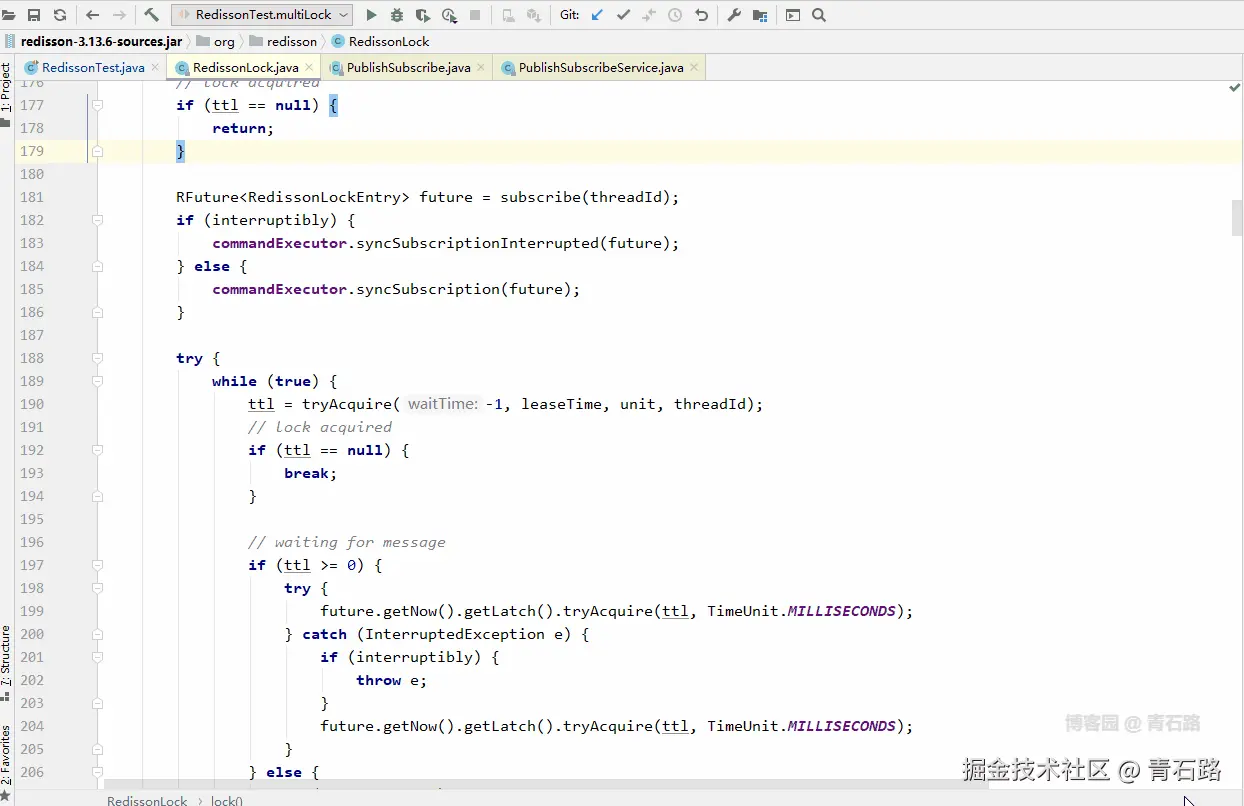1244x806 pixels.
Task: Open the run configuration dropdown RedissonTest.multiLock
Action: tap(262, 15)
